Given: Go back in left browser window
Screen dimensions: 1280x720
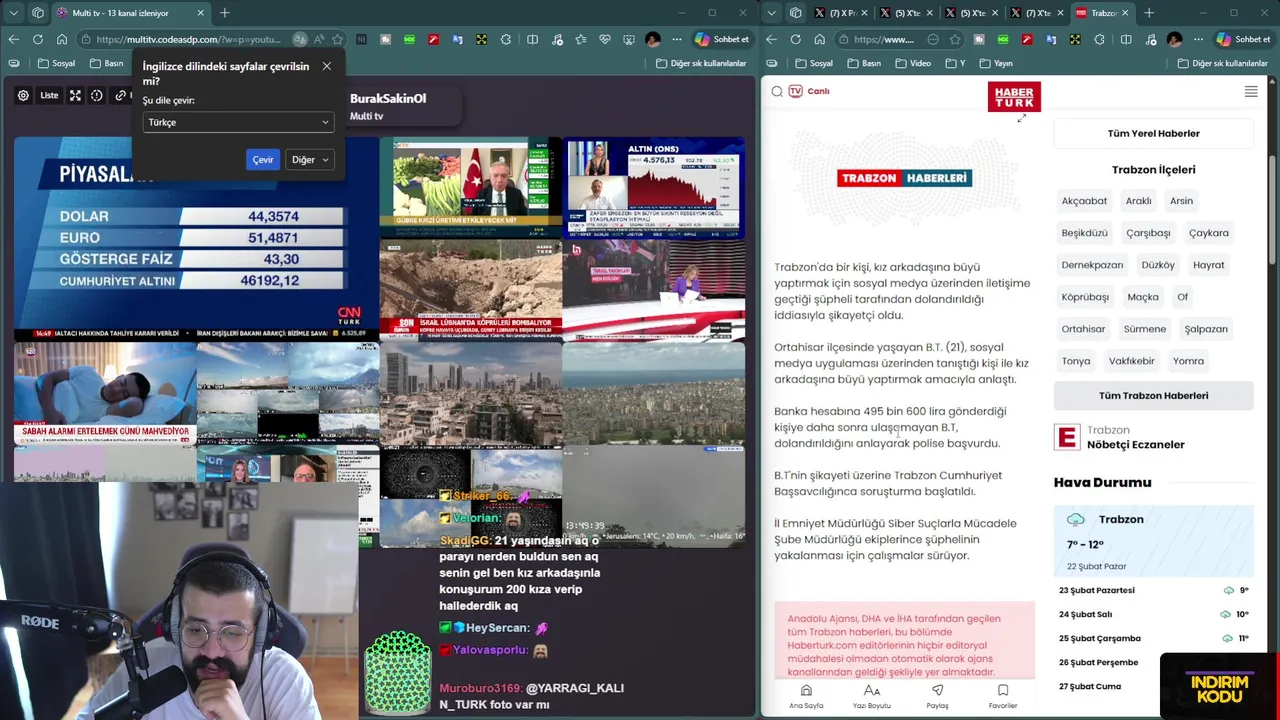Looking at the screenshot, I should point(13,39).
